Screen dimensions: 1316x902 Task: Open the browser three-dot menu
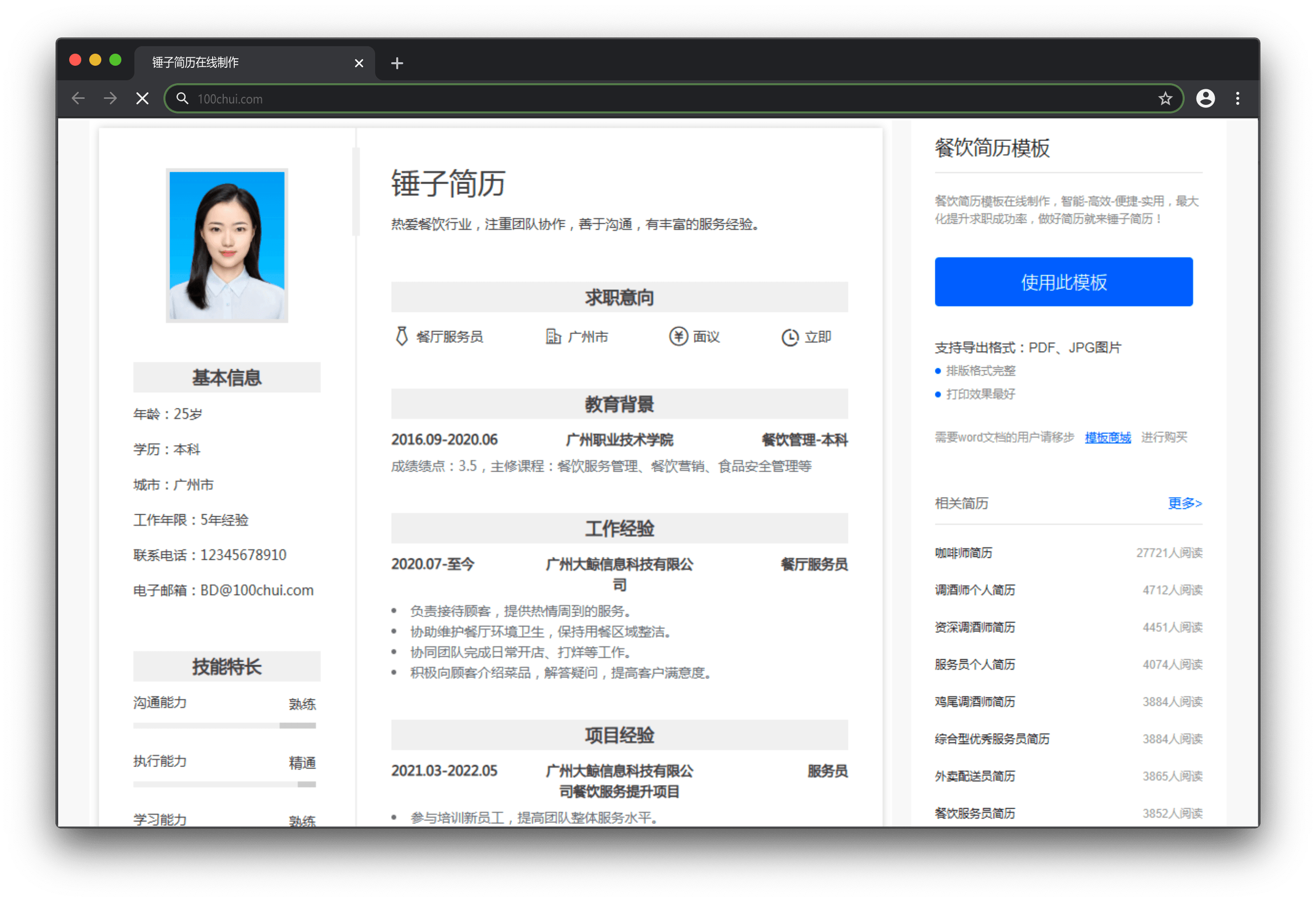click(x=1237, y=99)
